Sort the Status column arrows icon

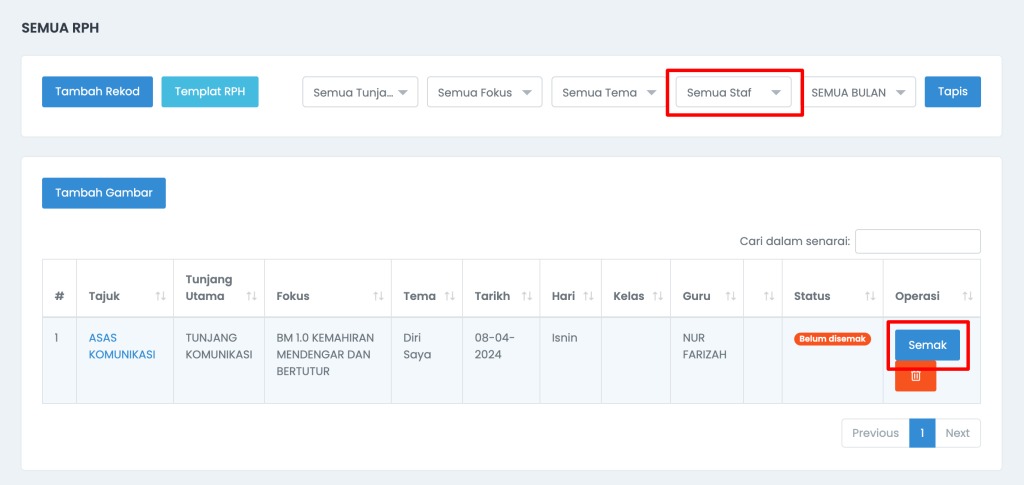click(x=870, y=296)
